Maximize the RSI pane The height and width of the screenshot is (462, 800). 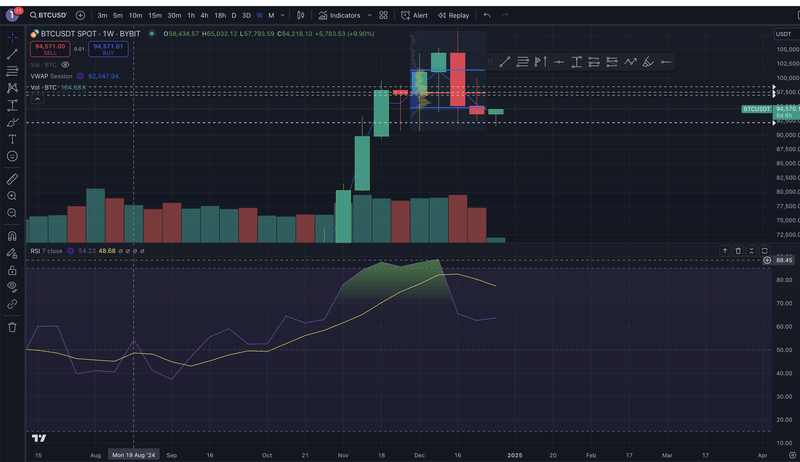pyautogui.click(x=764, y=250)
